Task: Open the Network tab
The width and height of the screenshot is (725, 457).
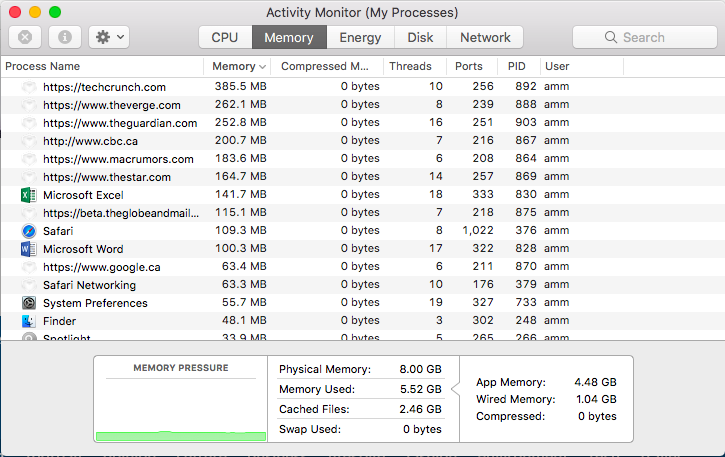Action: point(485,37)
